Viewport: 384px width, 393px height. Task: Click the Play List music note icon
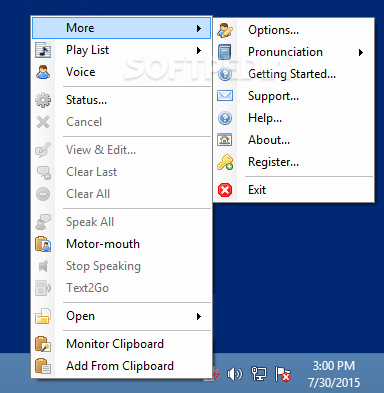coord(43,50)
